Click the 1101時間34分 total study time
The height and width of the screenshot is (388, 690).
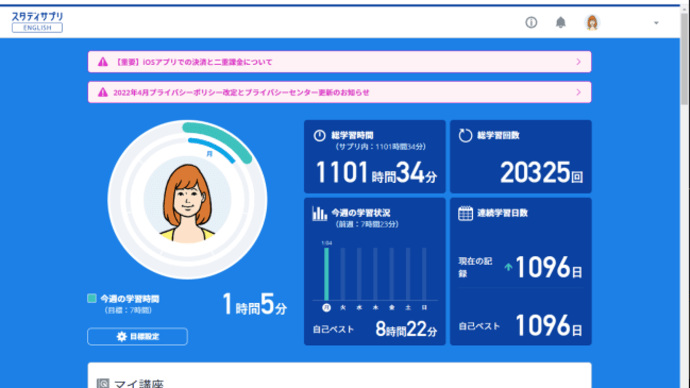pyautogui.click(x=376, y=172)
